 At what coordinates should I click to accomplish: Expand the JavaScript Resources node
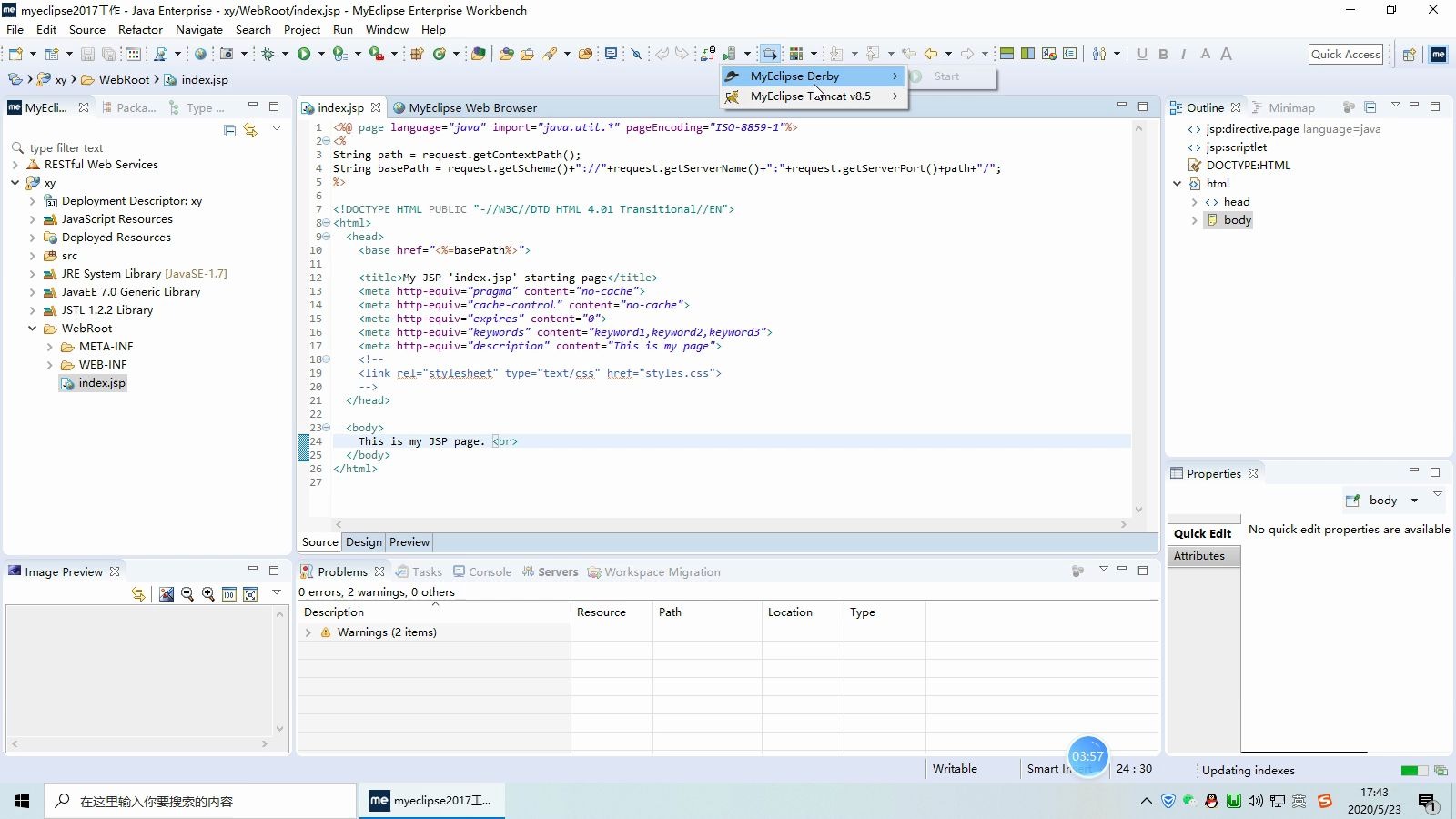(33, 219)
